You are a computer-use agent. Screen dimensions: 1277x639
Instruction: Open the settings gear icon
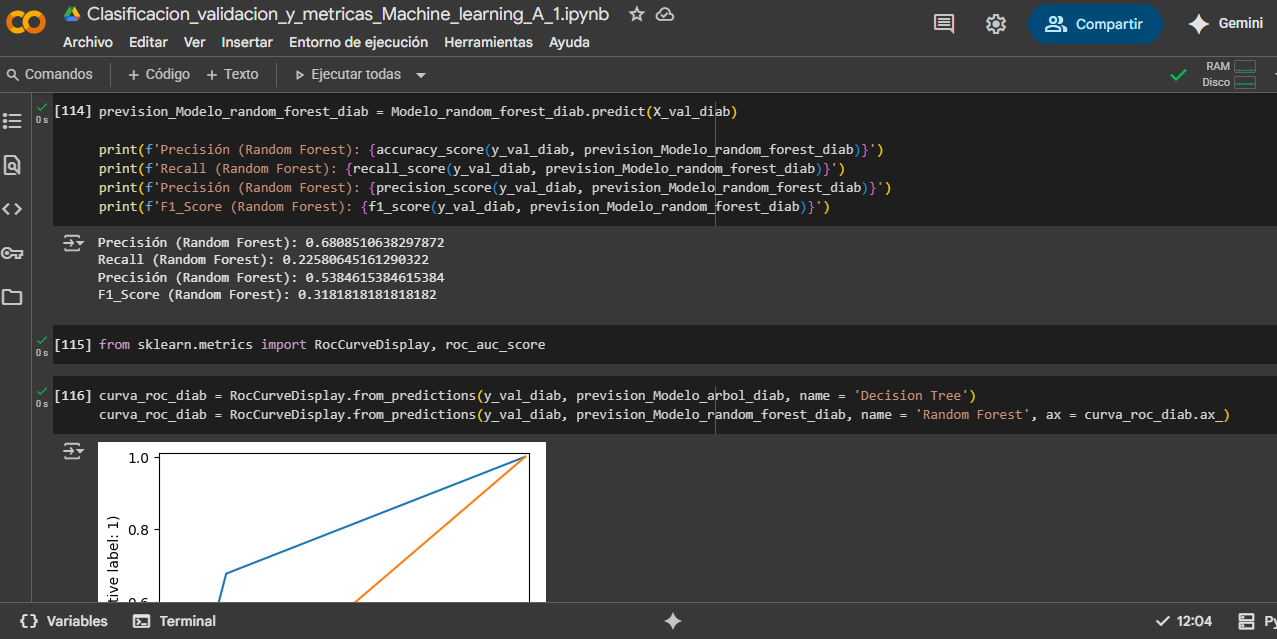[x=995, y=24]
